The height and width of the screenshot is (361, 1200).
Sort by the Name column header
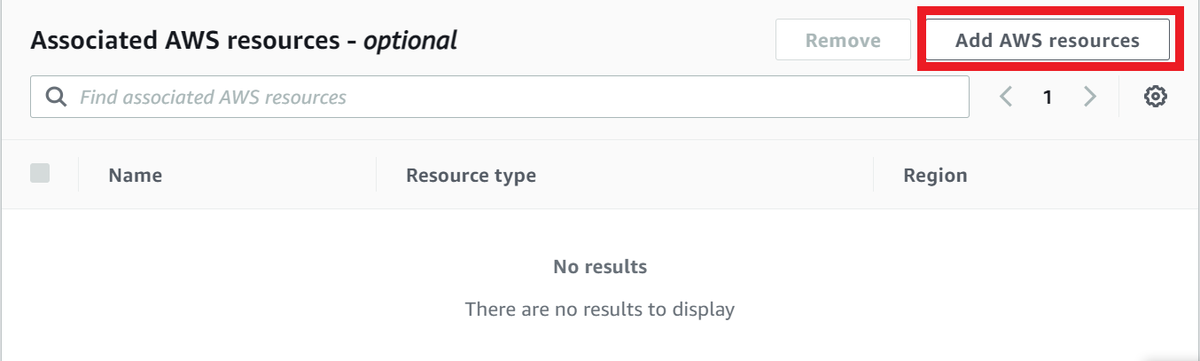coord(135,175)
